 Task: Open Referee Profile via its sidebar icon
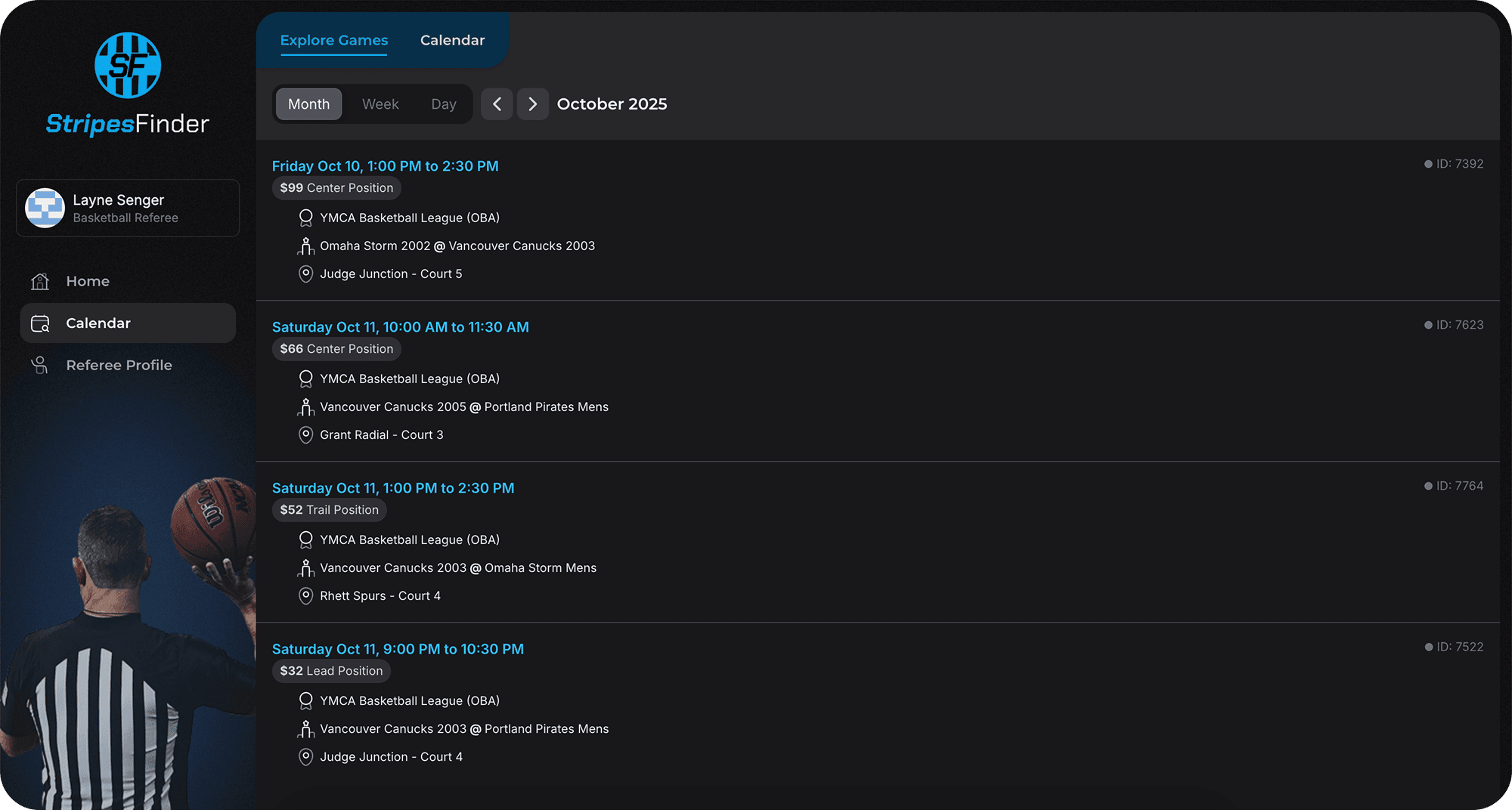[39, 365]
